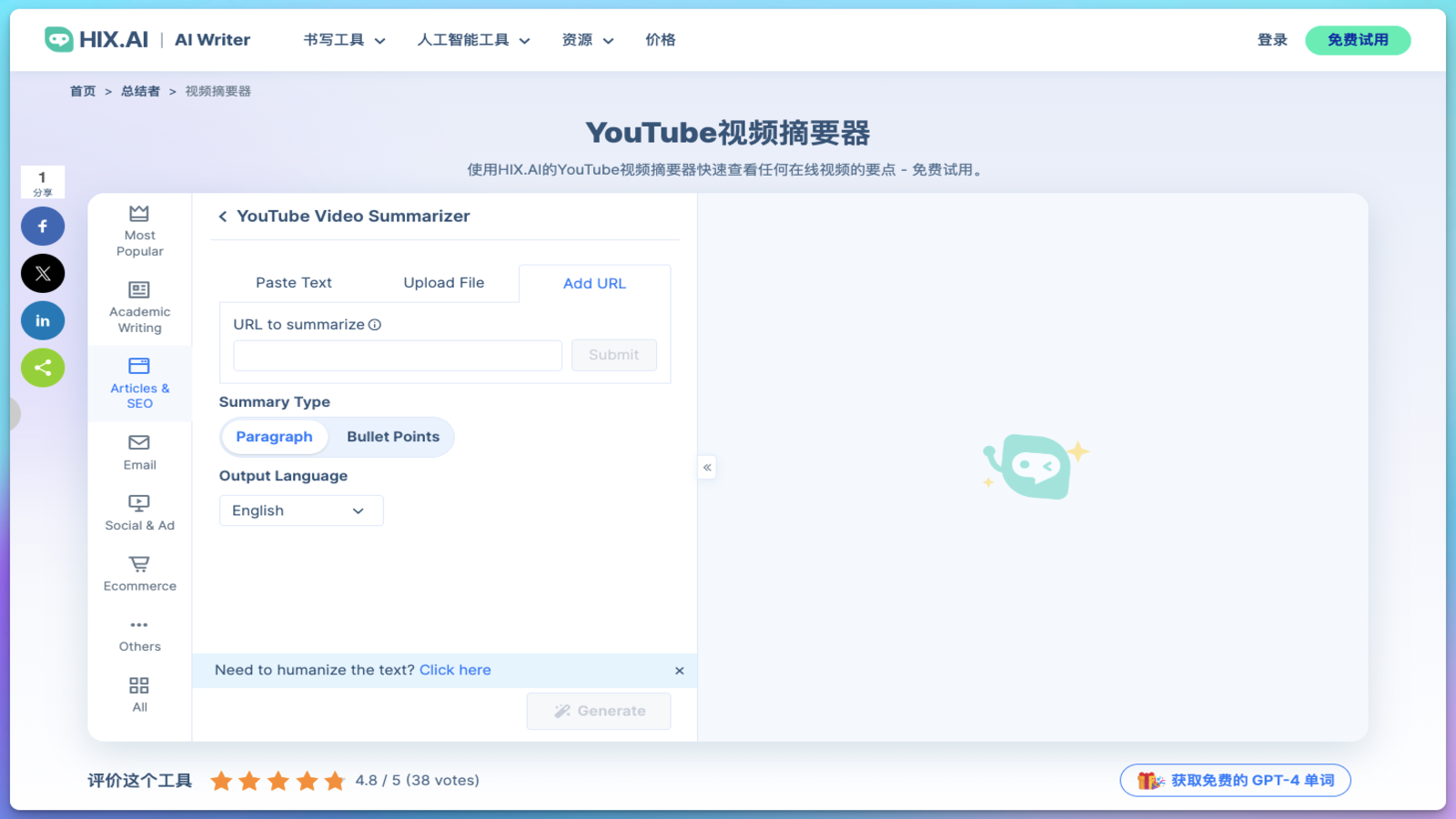This screenshot has height=819, width=1456.
Task: Select the Articles & SEO category
Action: (x=138, y=383)
